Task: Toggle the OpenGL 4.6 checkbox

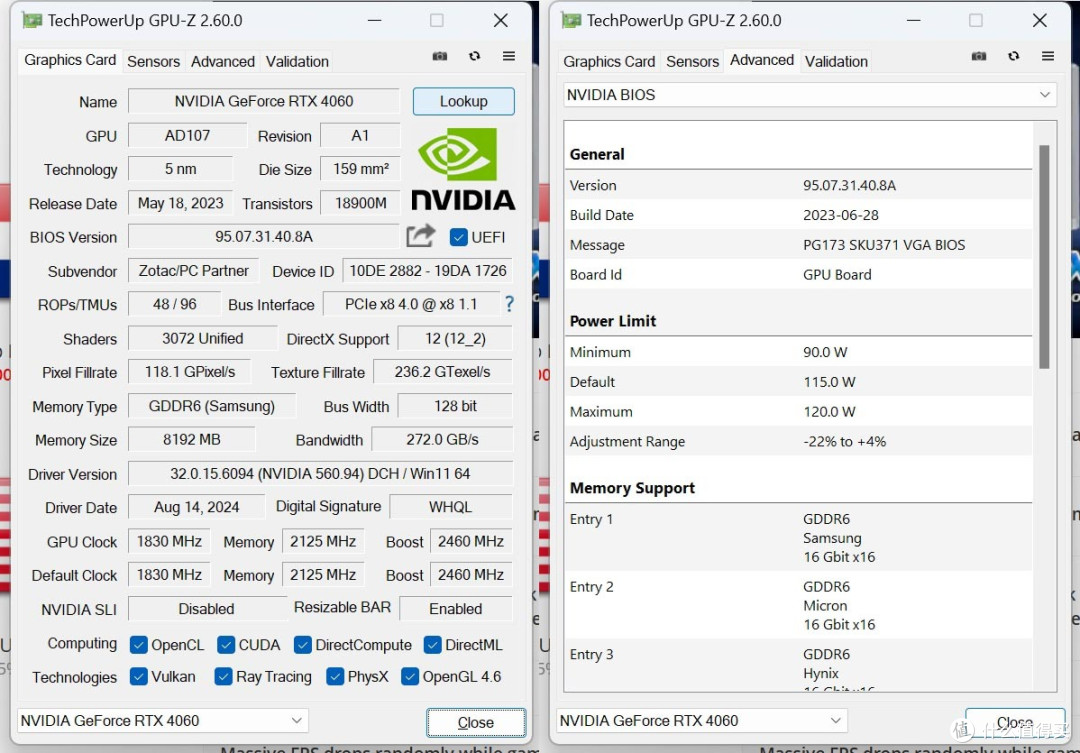Action: pyautogui.click(x=410, y=677)
